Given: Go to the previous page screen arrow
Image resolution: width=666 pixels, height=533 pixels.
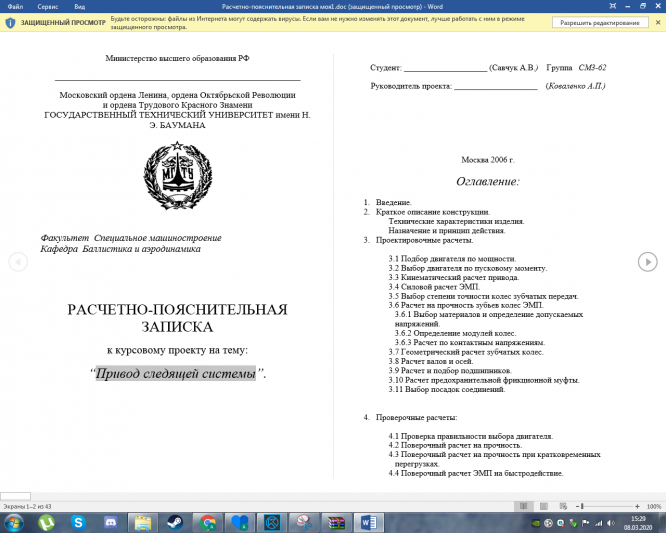Looking at the screenshot, I should (18, 262).
